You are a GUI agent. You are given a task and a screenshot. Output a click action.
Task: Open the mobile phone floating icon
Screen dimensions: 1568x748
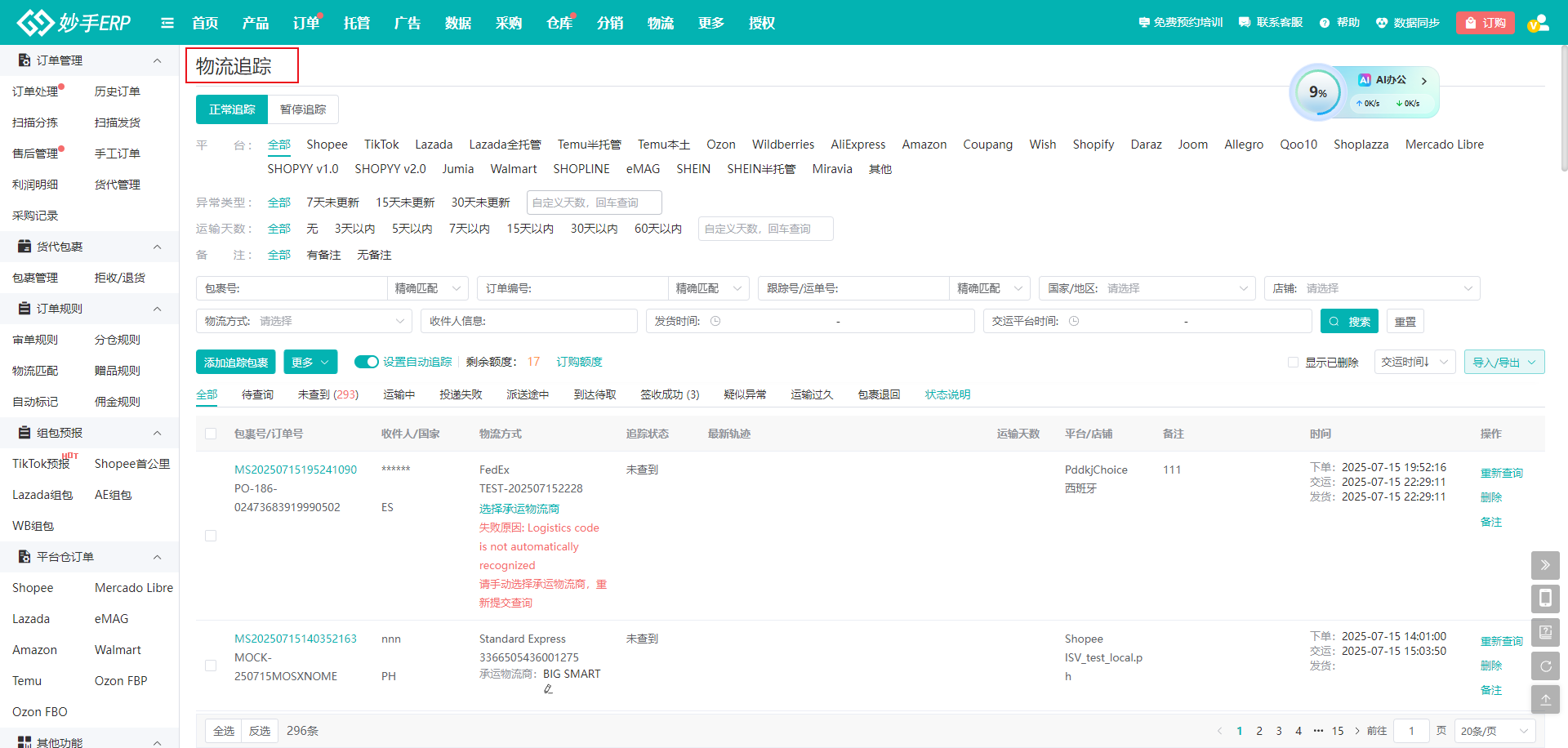click(x=1545, y=599)
